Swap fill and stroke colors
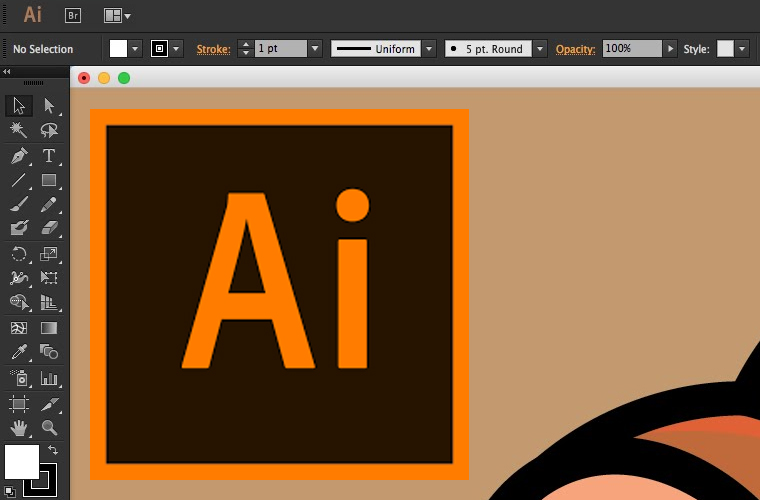The image size is (760, 500). tap(53, 450)
